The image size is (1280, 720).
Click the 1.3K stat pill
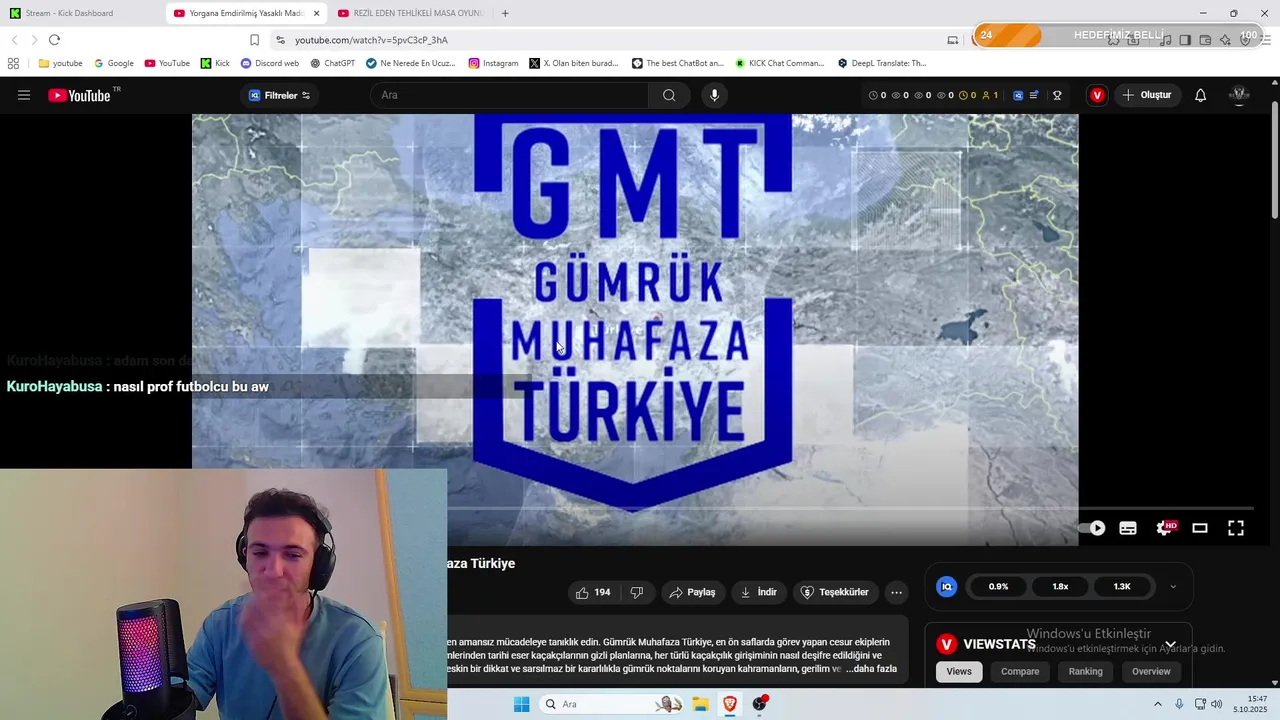click(1122, 587)
